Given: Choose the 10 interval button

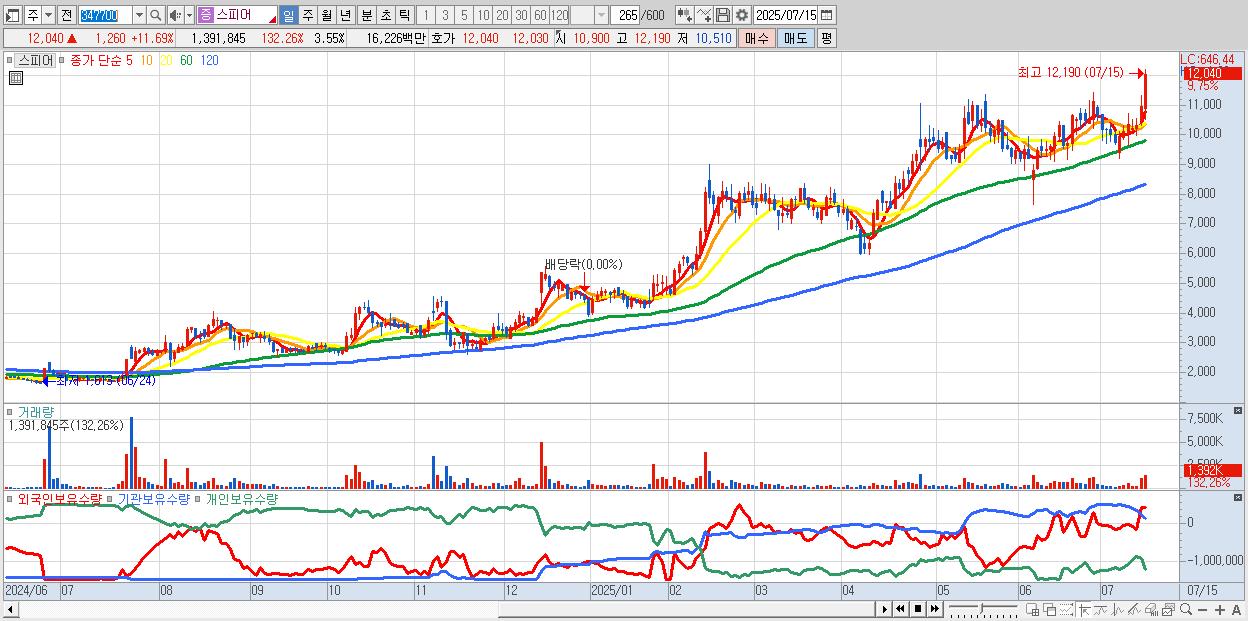Looking at the screenshot, I should tap(483, 15).
